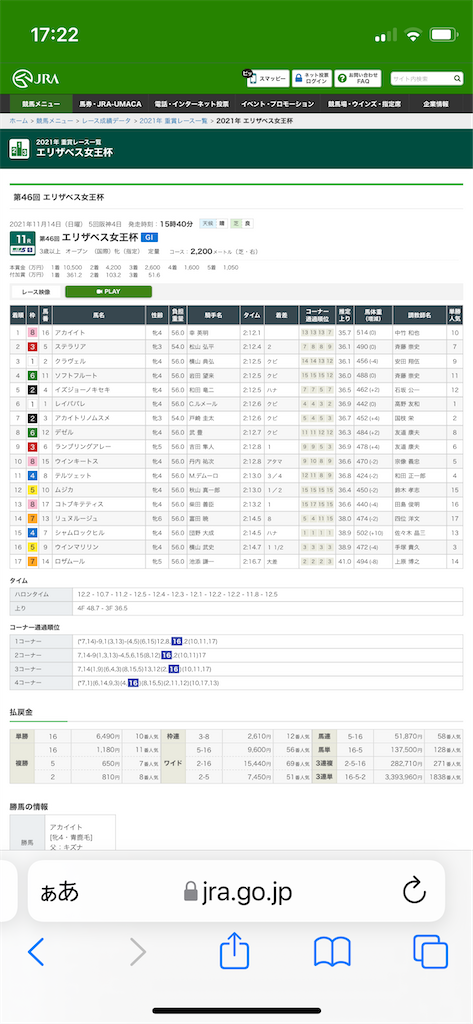Go to レース成績データ in the breadcrumb
The image size is (473, 1024).
pyautogui.click(x=106, y=121)
